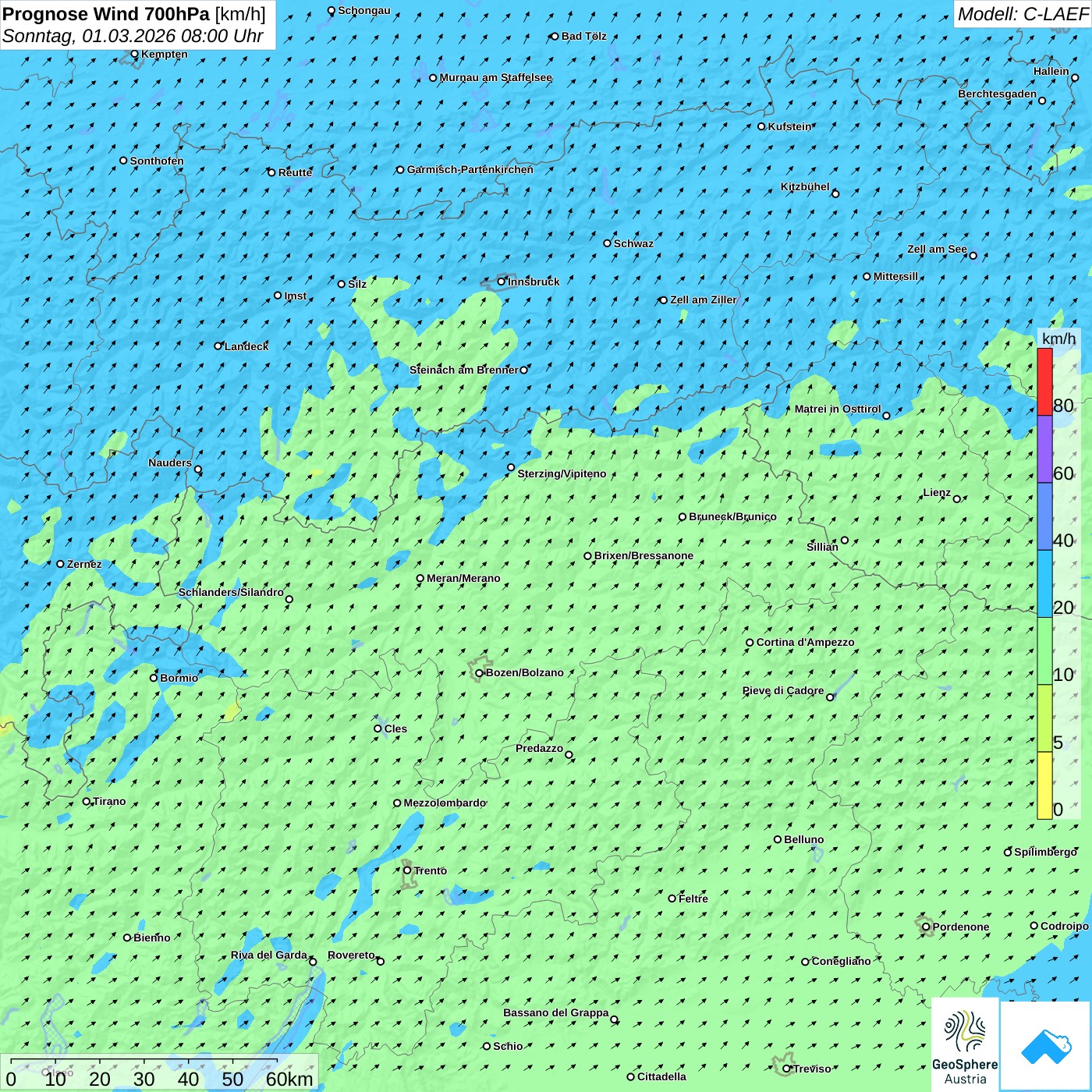Click the Sonthofen label
This screenshot has width=1092, height=1092.
(x=157, y=161)
